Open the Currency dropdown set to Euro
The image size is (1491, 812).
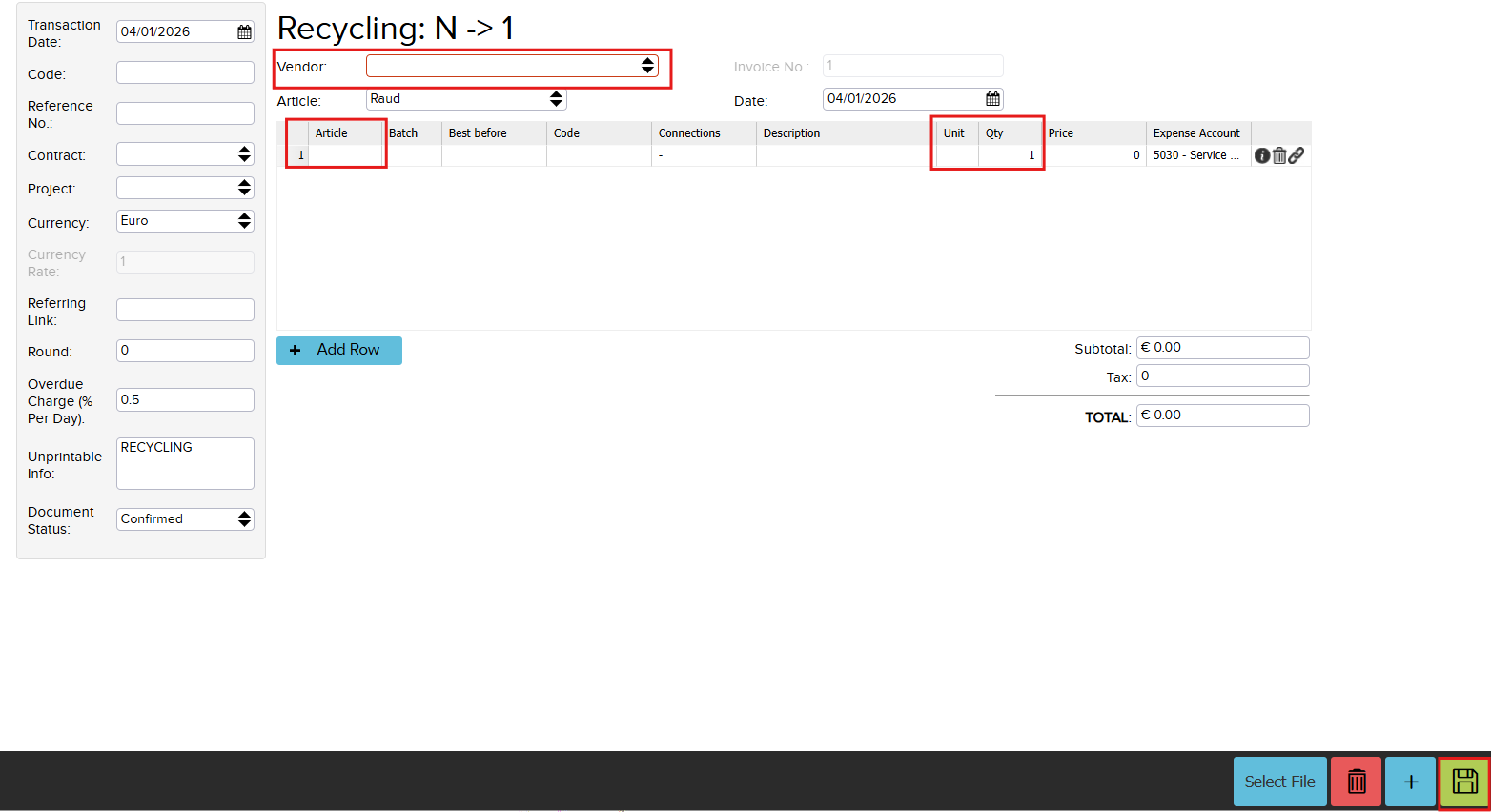[x=185, y=221]
